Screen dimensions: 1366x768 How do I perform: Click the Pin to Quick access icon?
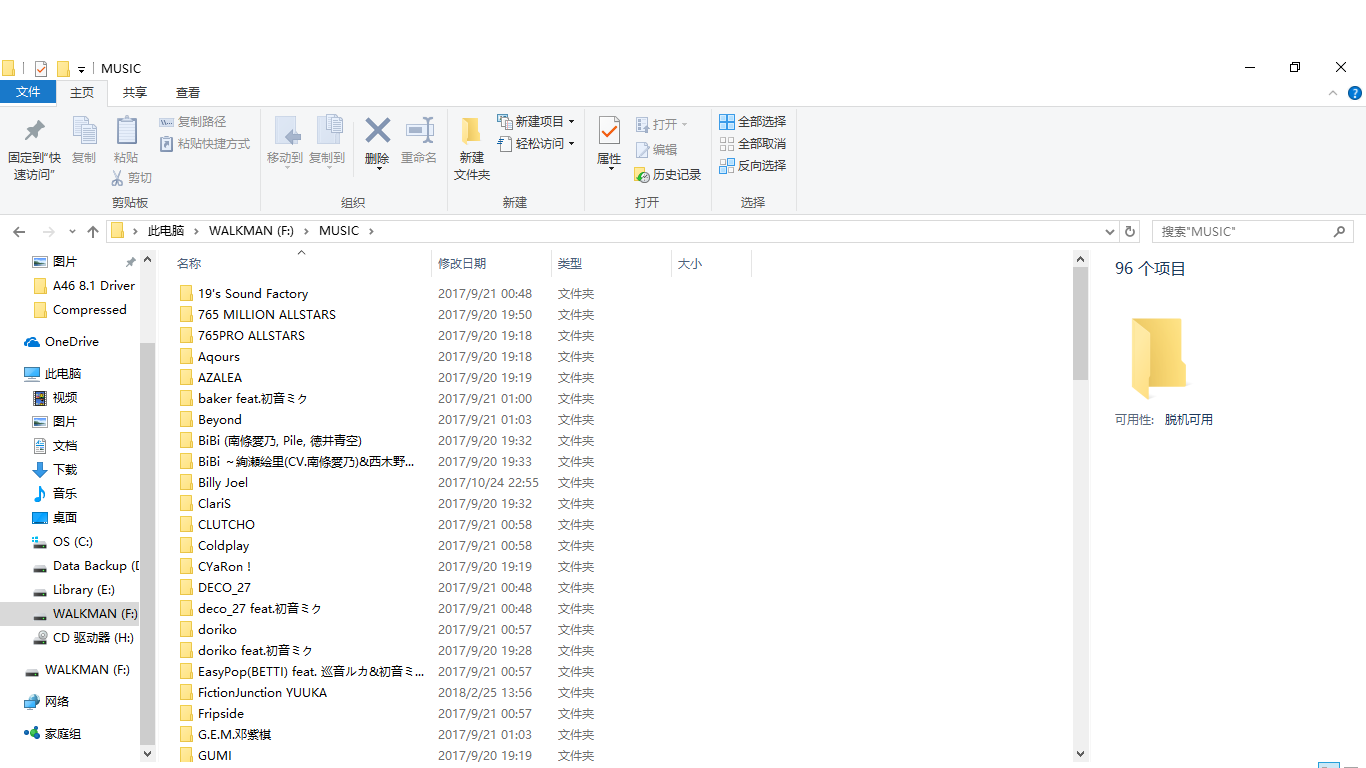[x=35, y=130]
